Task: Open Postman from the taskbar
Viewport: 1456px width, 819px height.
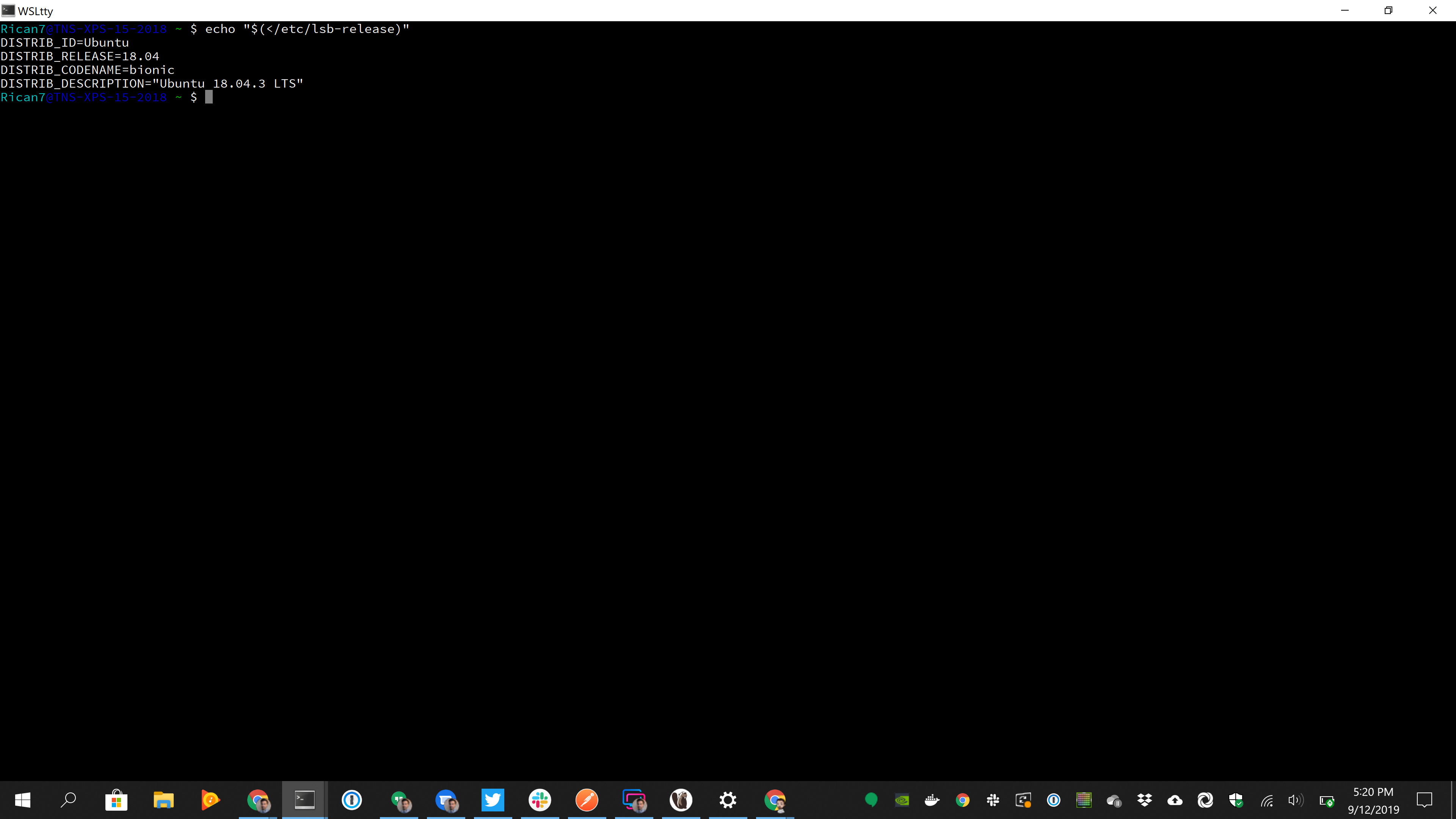Action: [x=586, y=800]
